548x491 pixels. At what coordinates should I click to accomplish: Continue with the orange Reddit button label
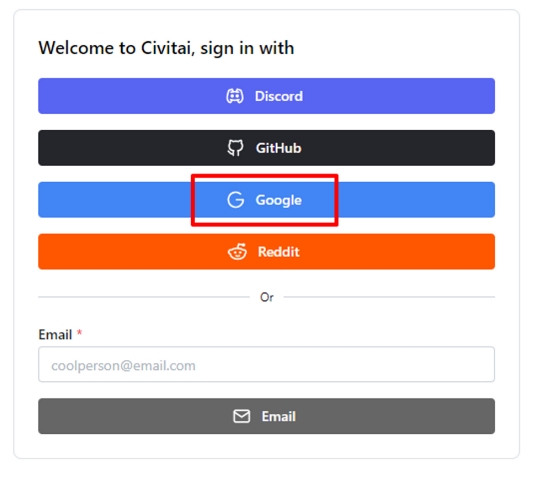(x=279, y=252)
